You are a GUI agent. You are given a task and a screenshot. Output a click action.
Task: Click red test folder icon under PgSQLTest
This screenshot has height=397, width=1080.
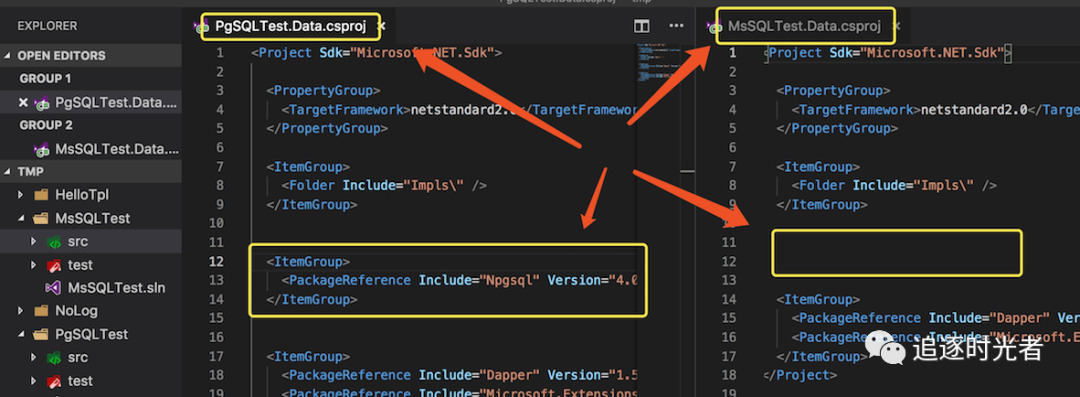coord(54,381)
